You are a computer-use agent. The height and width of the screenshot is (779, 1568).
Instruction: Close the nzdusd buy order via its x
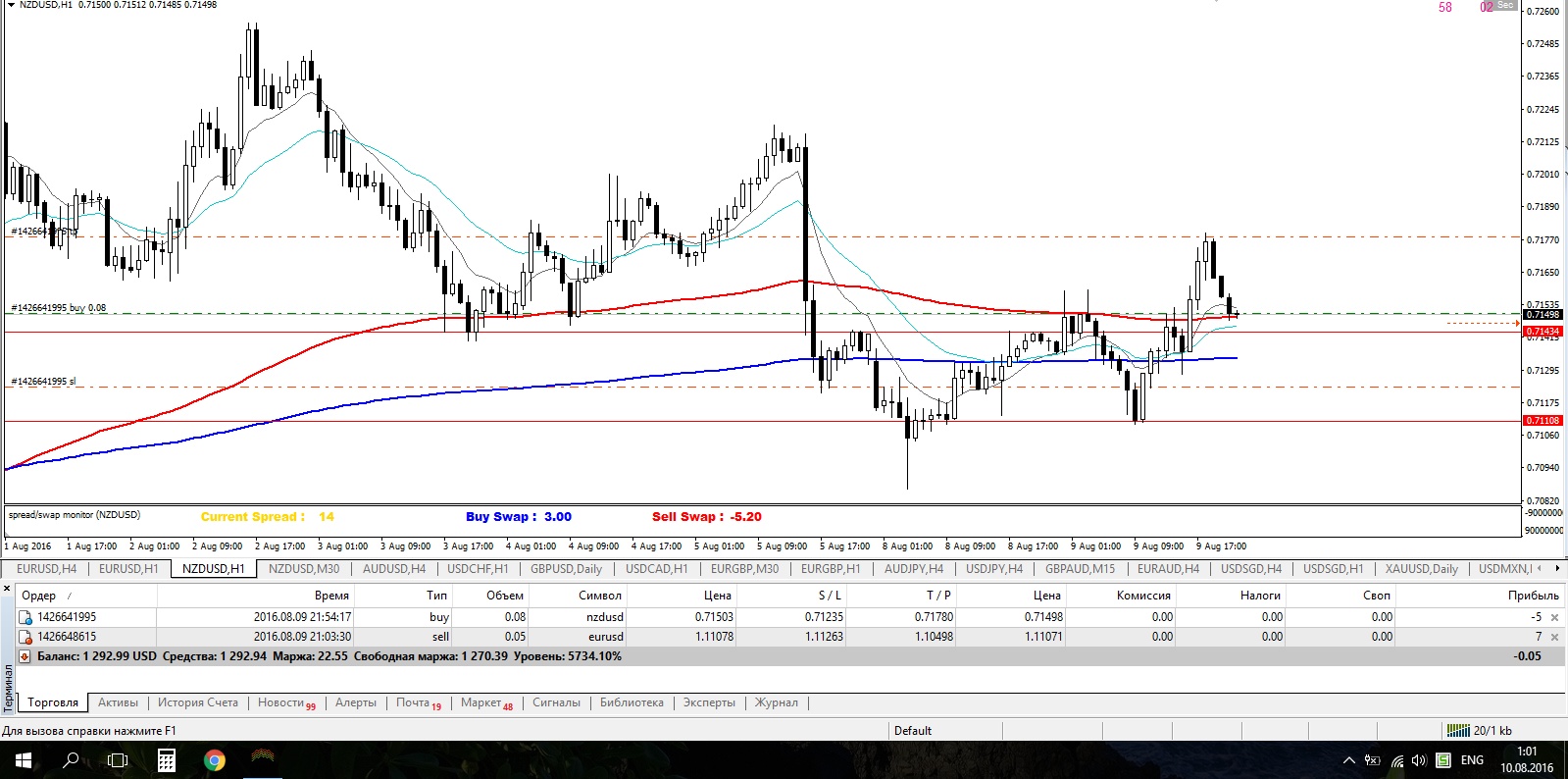(1554, 617)
